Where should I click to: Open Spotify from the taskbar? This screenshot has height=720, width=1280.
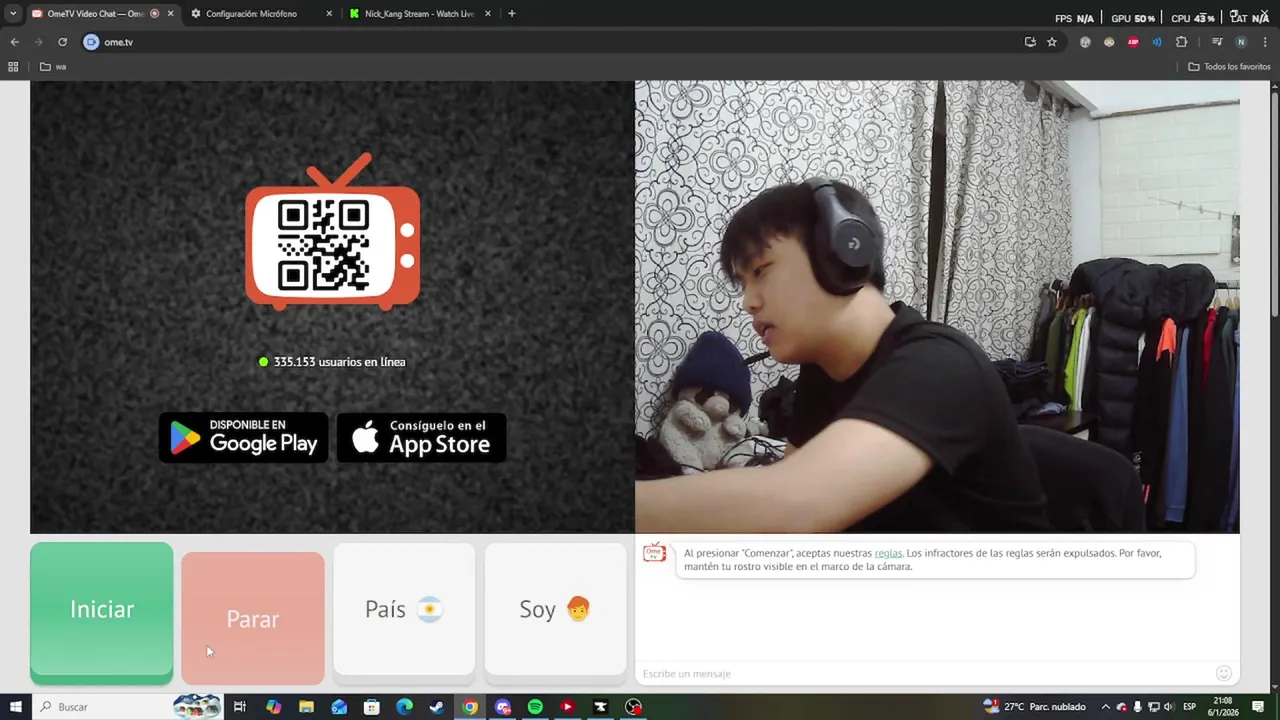click(x=535, y=707)
